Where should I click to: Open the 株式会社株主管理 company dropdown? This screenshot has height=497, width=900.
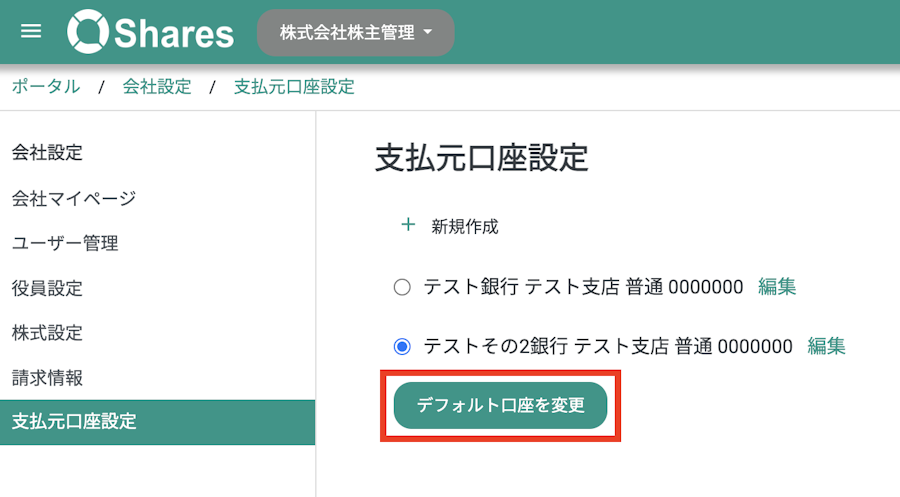tap(356, 33)
